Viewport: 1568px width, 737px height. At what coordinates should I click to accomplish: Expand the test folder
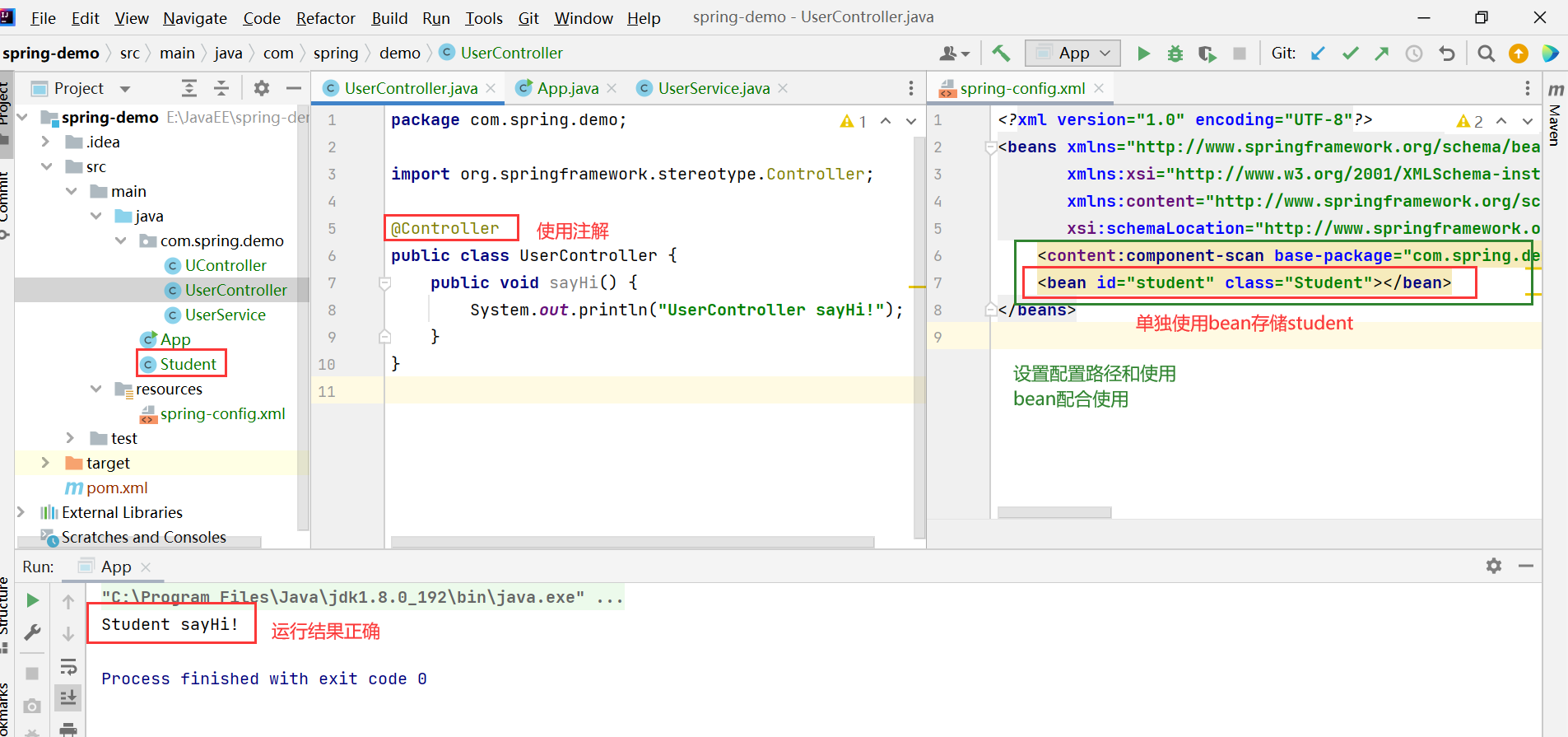tap(71, 438)
